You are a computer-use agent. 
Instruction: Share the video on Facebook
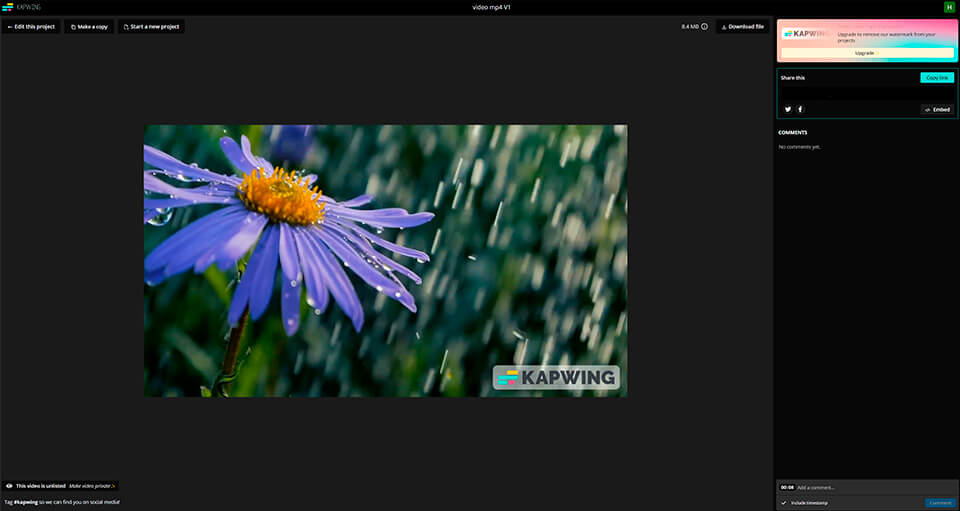pos(800,109)
